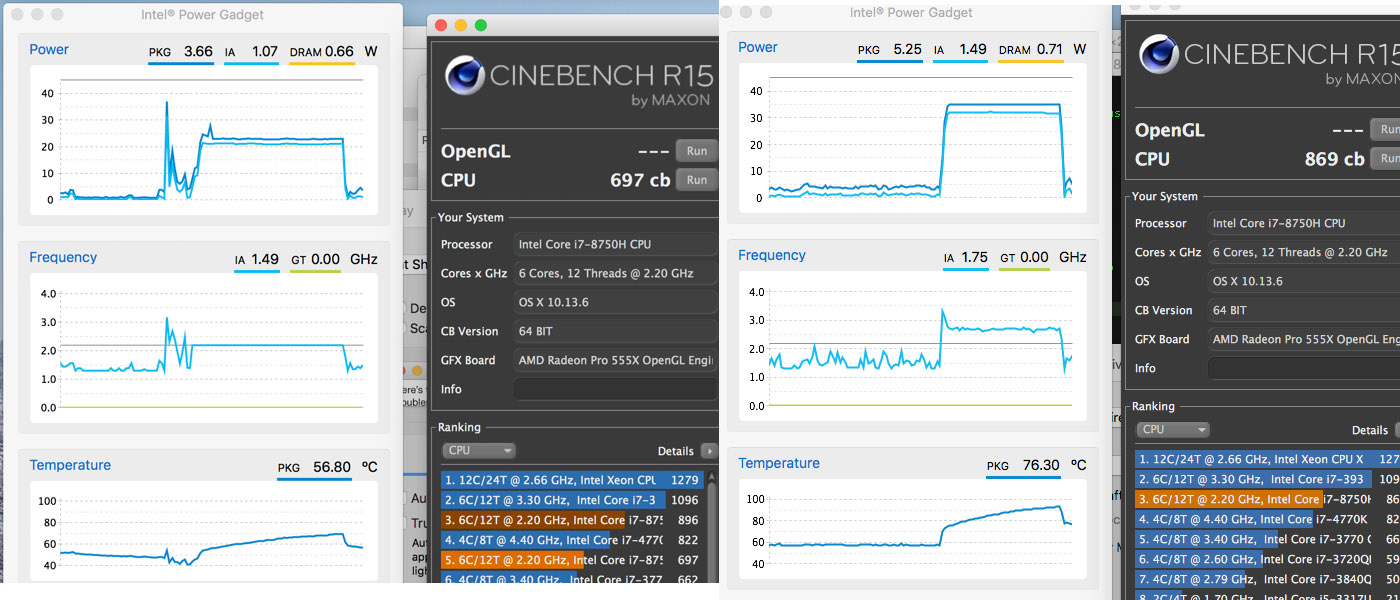The width and height of the screenshot is (1400, 600).
Task: Select right ranking row '12C/24T @ 2.66 GHz, Intel Xeon CPU X'
Action: pyautogui.click(x=1268, y=459)
